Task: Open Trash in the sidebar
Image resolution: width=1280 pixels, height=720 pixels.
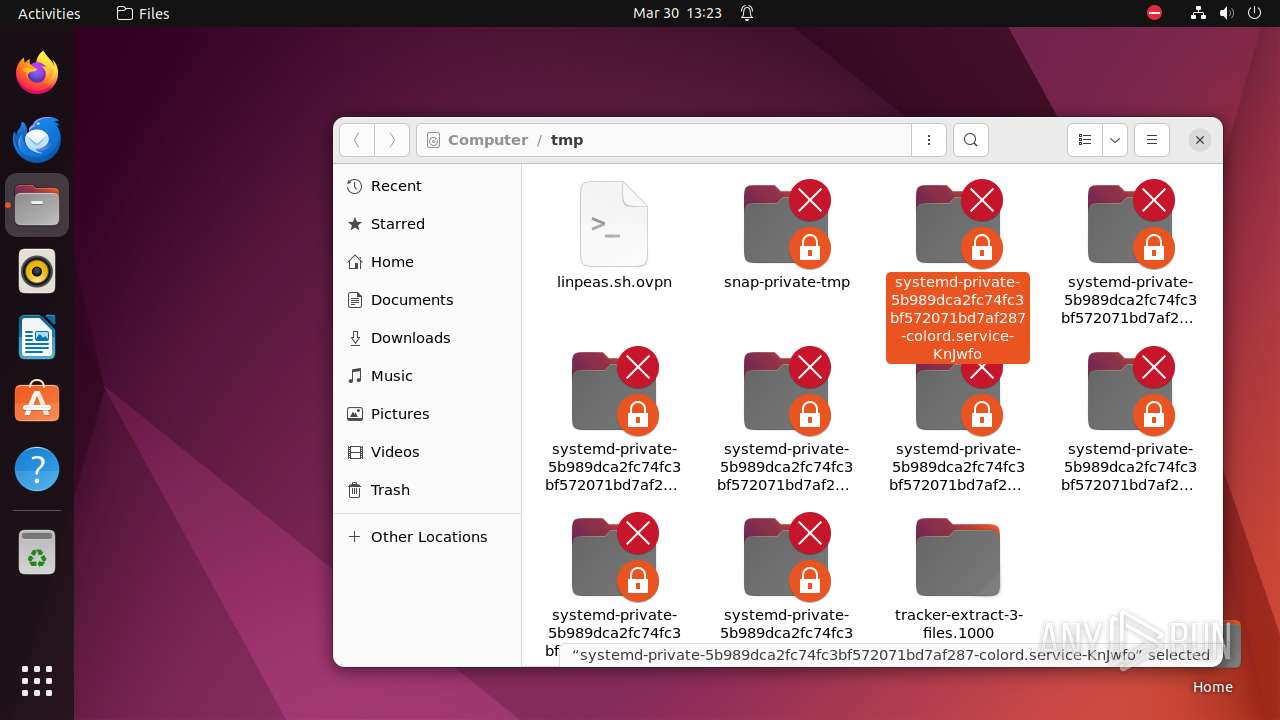Action: [427, 490]
